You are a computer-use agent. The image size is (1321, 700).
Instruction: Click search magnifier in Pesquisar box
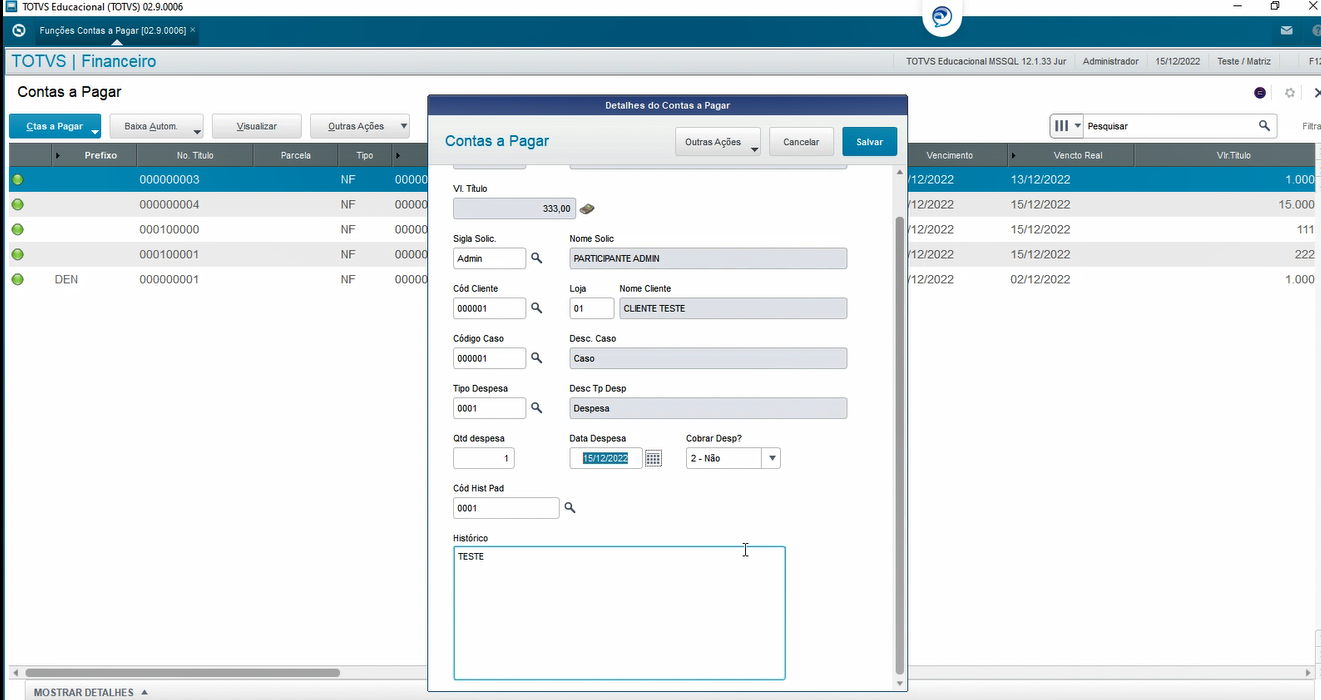(1264, 126)
